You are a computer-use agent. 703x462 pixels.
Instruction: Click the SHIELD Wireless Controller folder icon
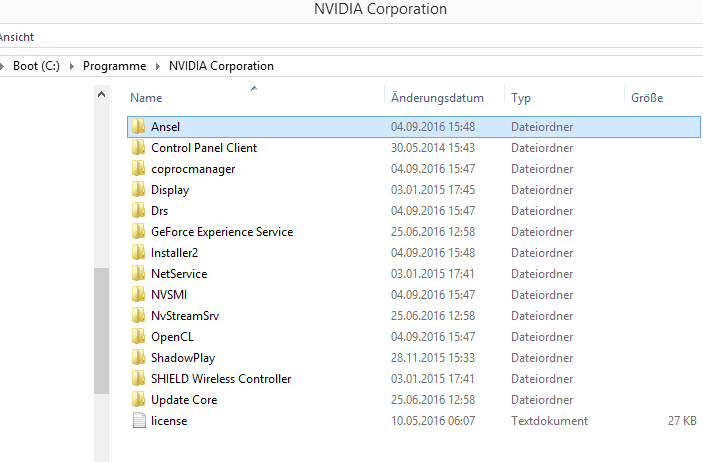click(139, 379)
